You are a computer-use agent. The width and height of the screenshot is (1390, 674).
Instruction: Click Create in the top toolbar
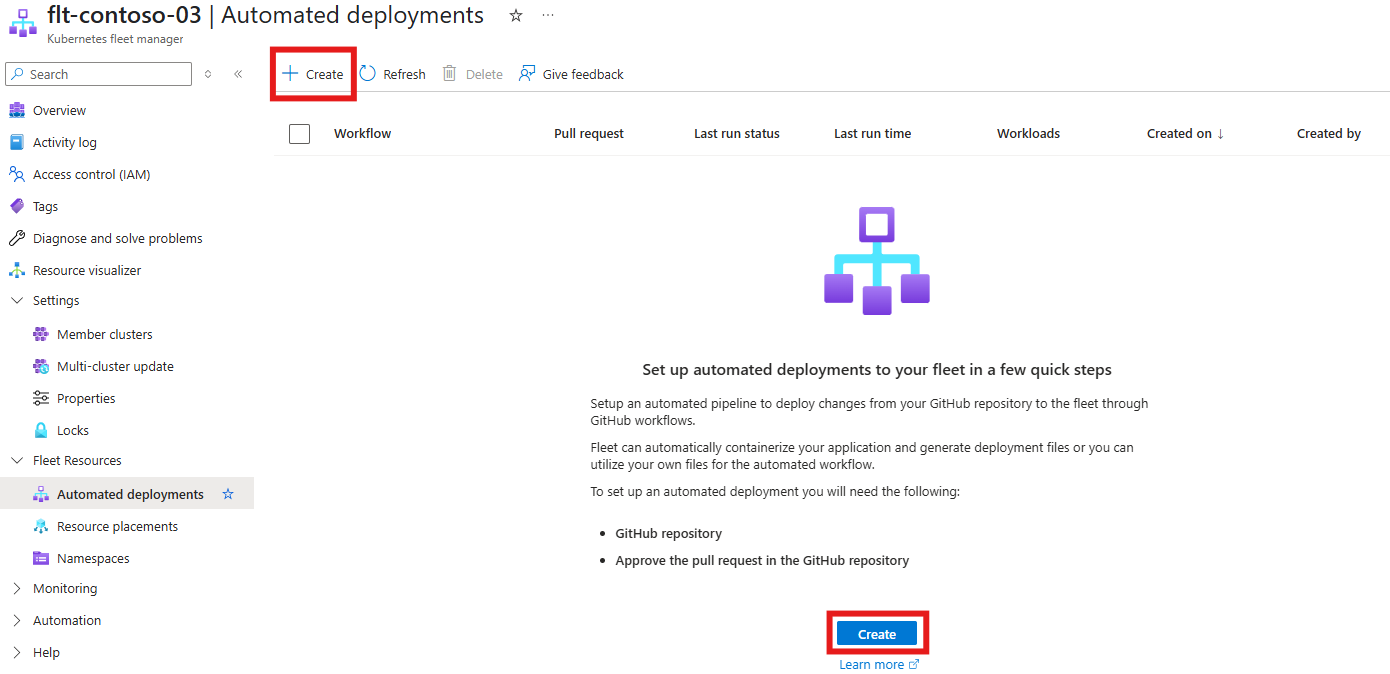(x=312, y=74)
